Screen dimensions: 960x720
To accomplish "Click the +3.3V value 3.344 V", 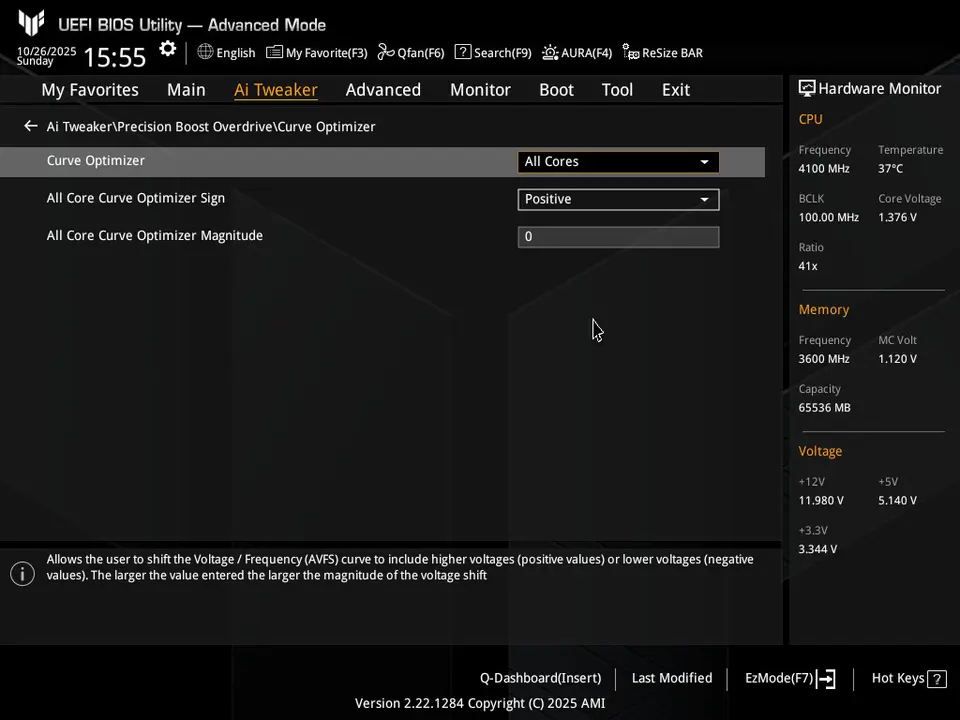I will (818, 549).
